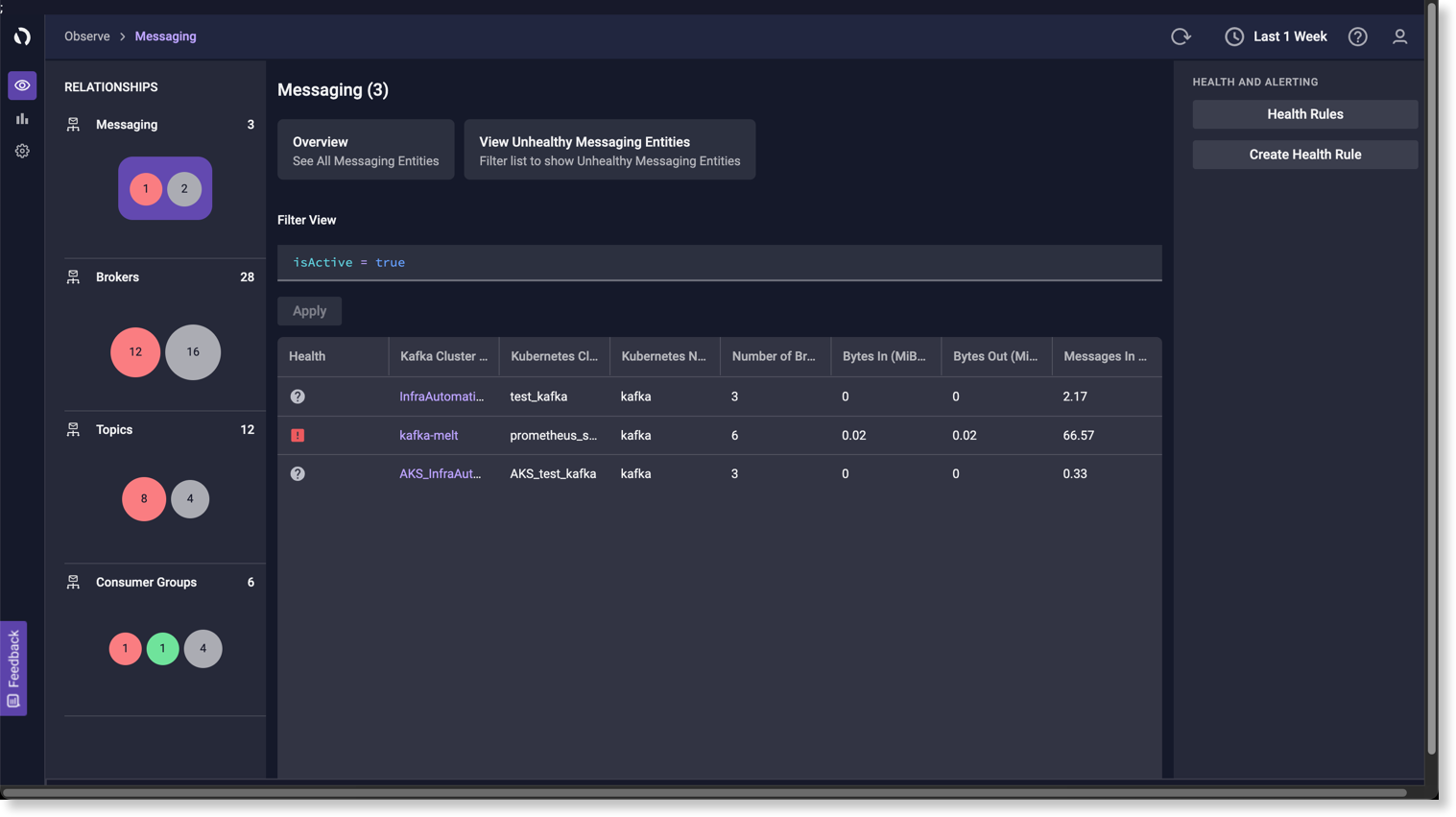Select the red 12 bubble under Brokers
The image size is (1456, 817).
[x=135, y=352]
